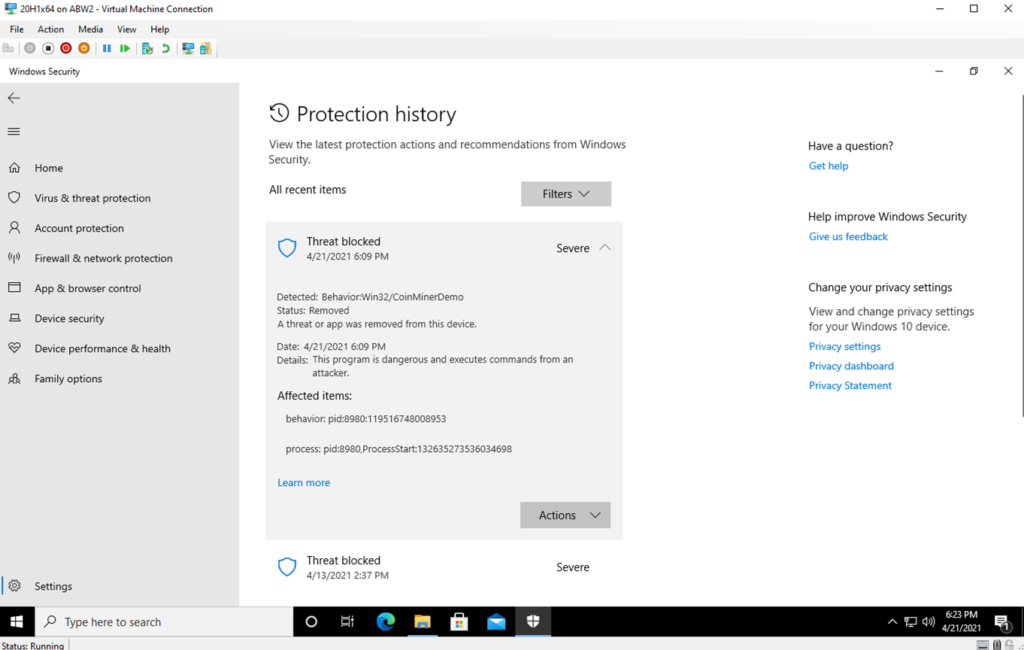Open Privacy dashboard link
The image size is (1024, 650).
coord(851,365)
